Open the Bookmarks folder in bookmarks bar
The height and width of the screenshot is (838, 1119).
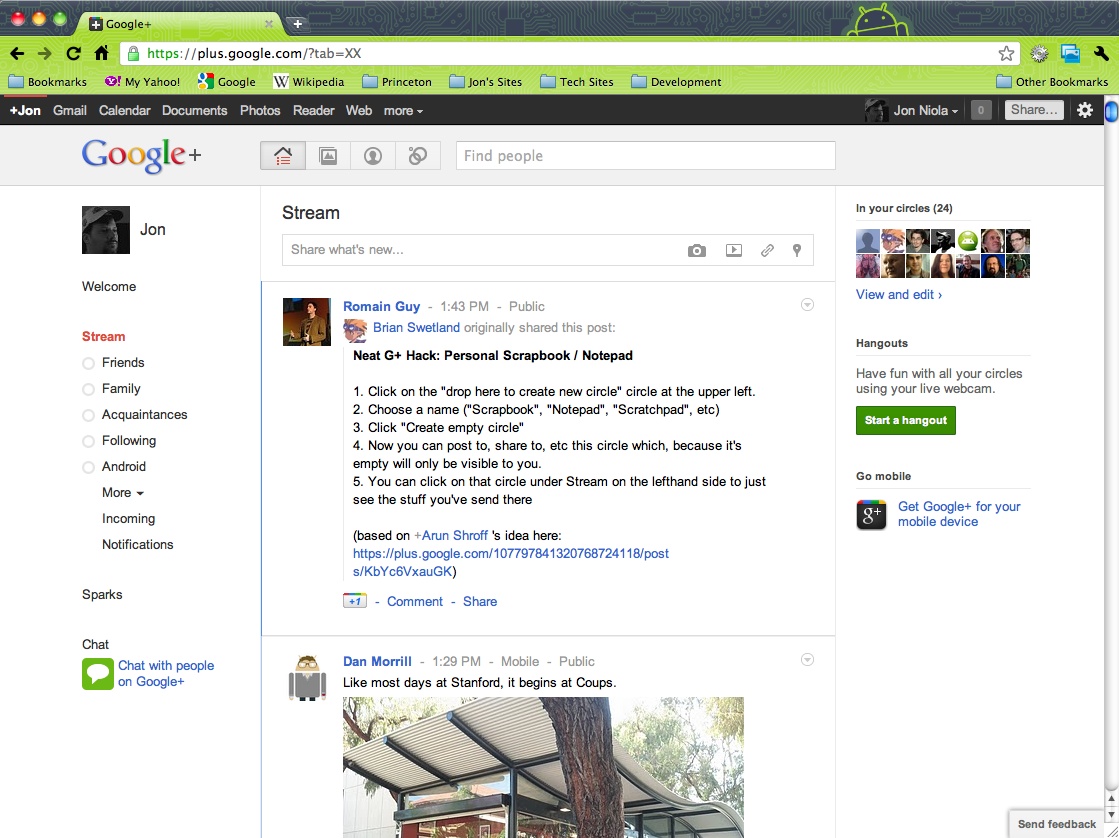(x=47, y=81)
